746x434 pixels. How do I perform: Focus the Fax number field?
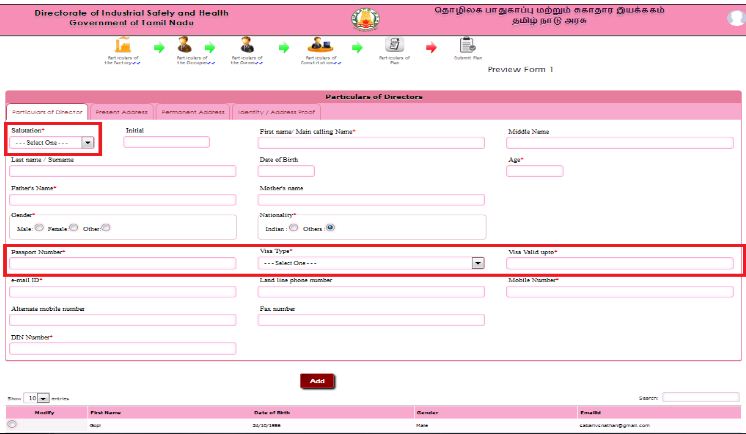click(x=371, y=320)
